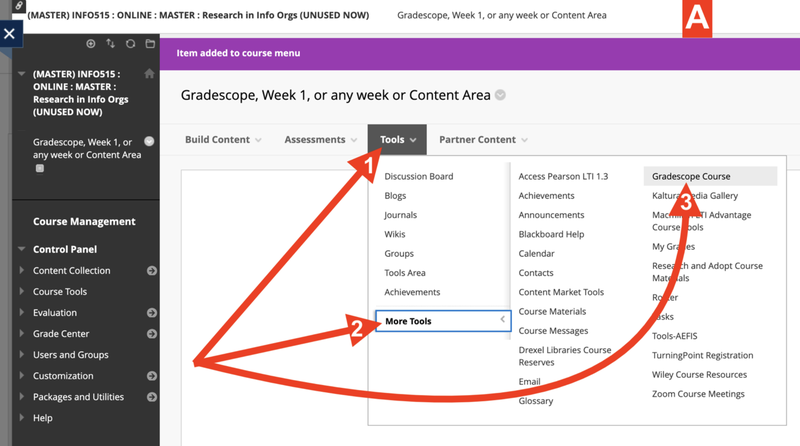Open options chevron beside Gradescope menu item
800x446 pixels.
click(150, 142)
